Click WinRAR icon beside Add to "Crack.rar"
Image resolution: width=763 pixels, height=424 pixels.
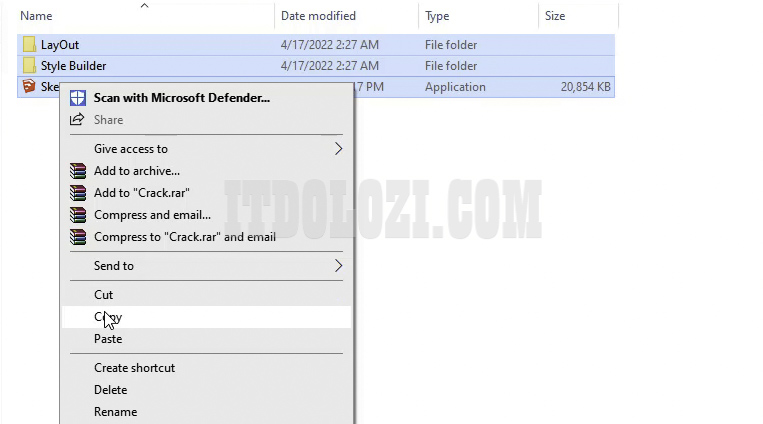click(78, 193)
